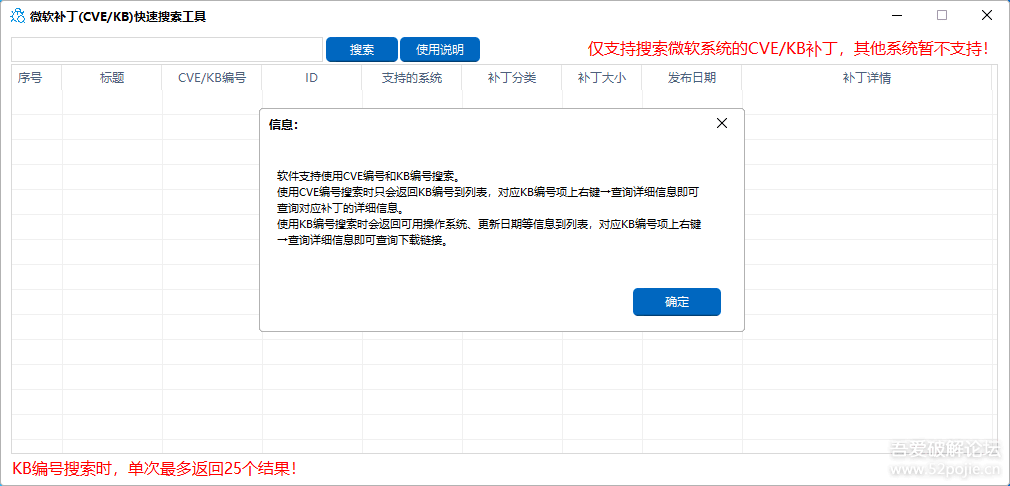This screenshot has width=1010, height=486.
Task: Click the bottom note KB编号搜索时 25个结果
Action: click(x=155, y=468)
